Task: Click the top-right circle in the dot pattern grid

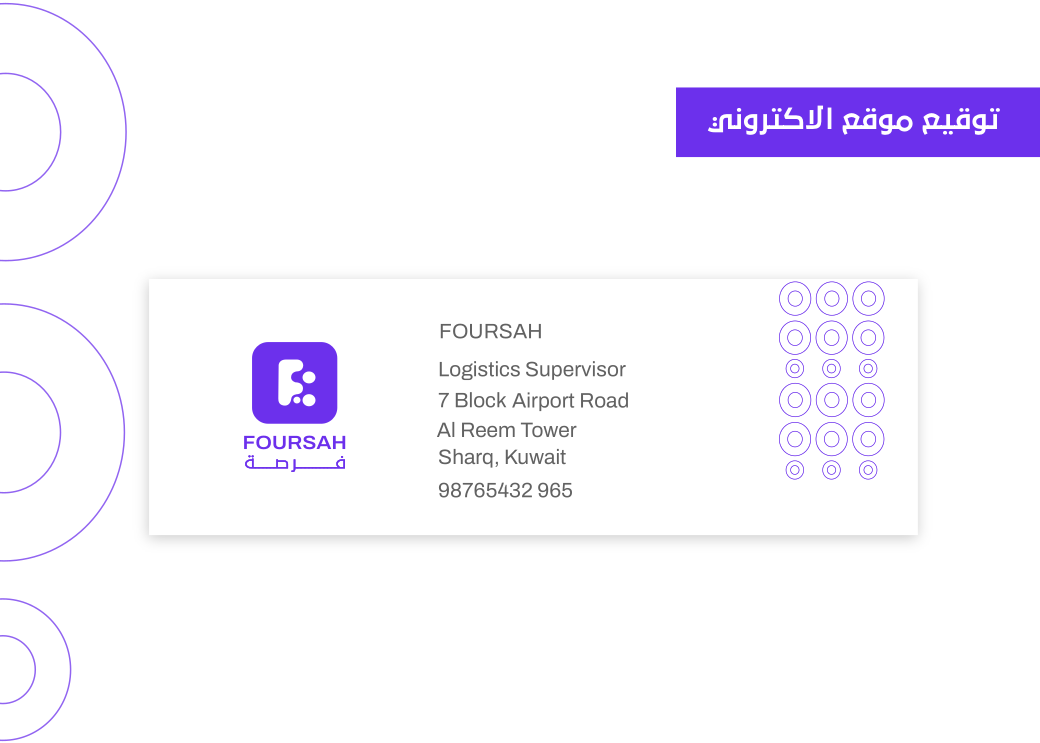Action: (x=868, y=298)
